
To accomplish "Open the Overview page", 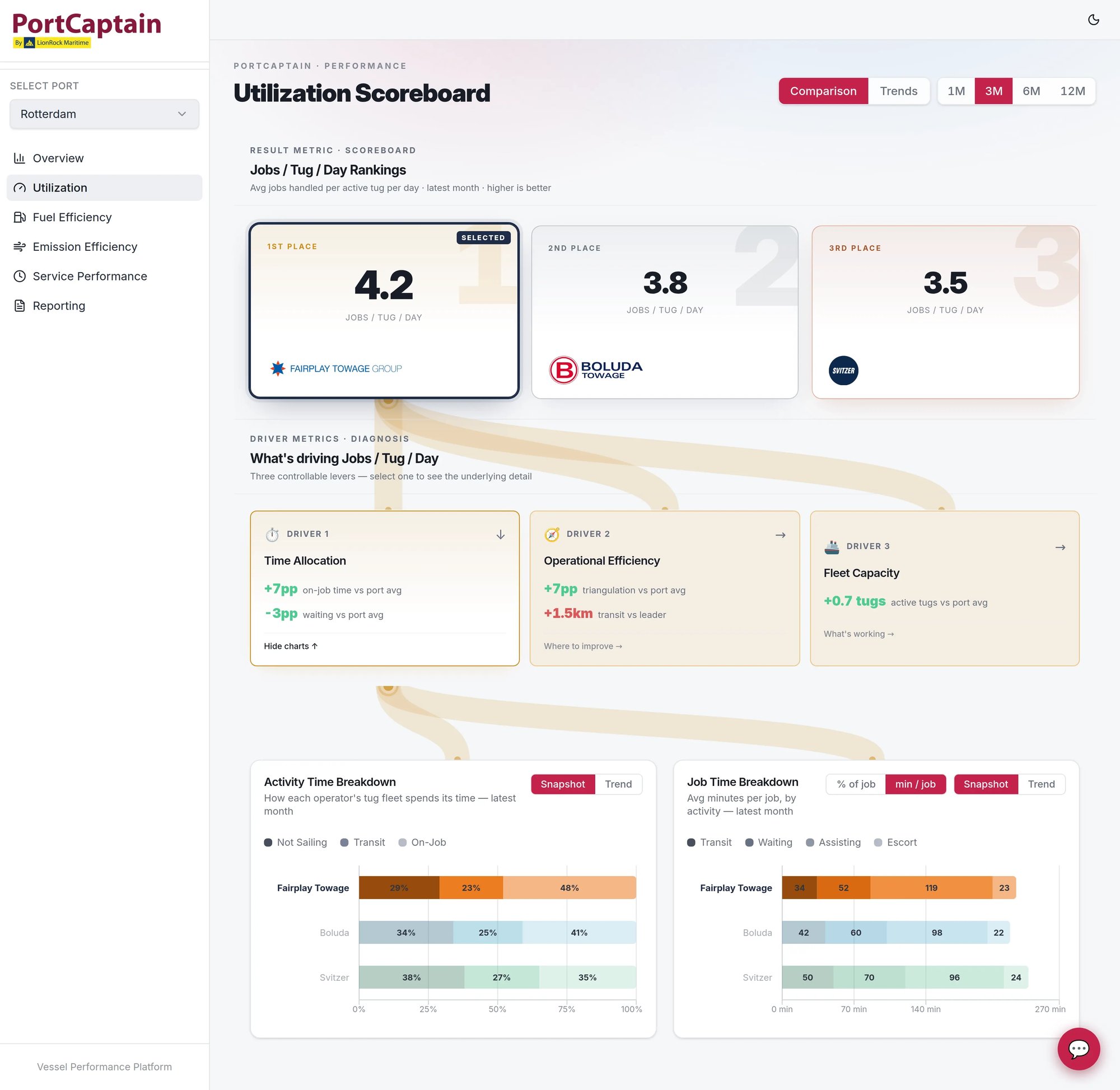I will tap(104, 158).
